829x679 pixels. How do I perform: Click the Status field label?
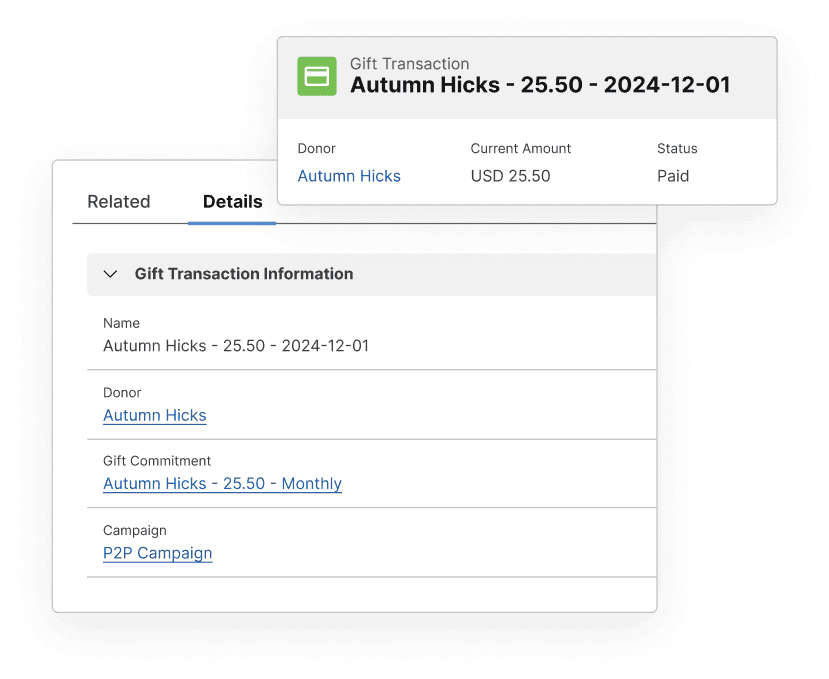677,149
